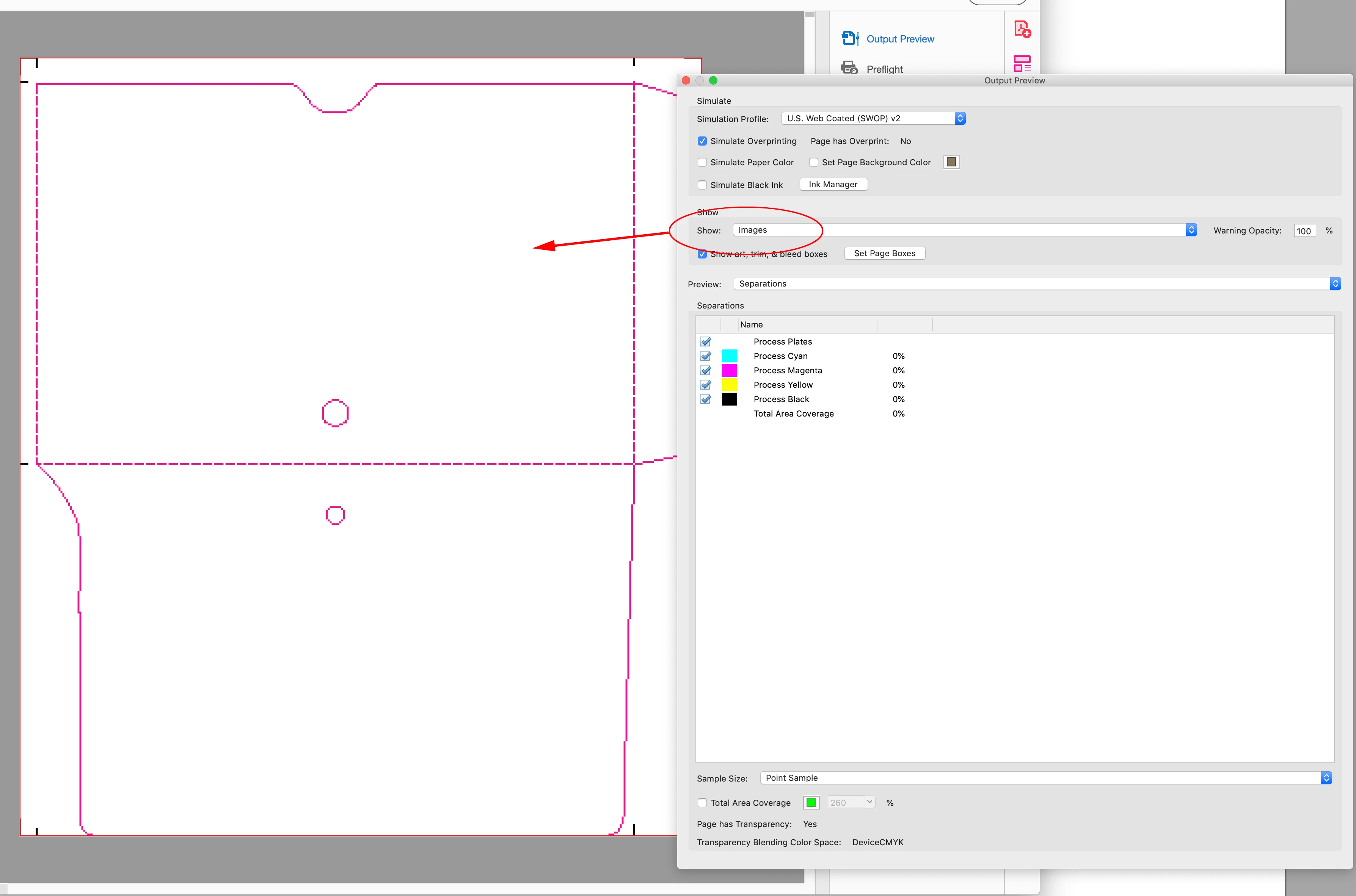
Task: Click the Ink Manager button
Action: point(832,185)
